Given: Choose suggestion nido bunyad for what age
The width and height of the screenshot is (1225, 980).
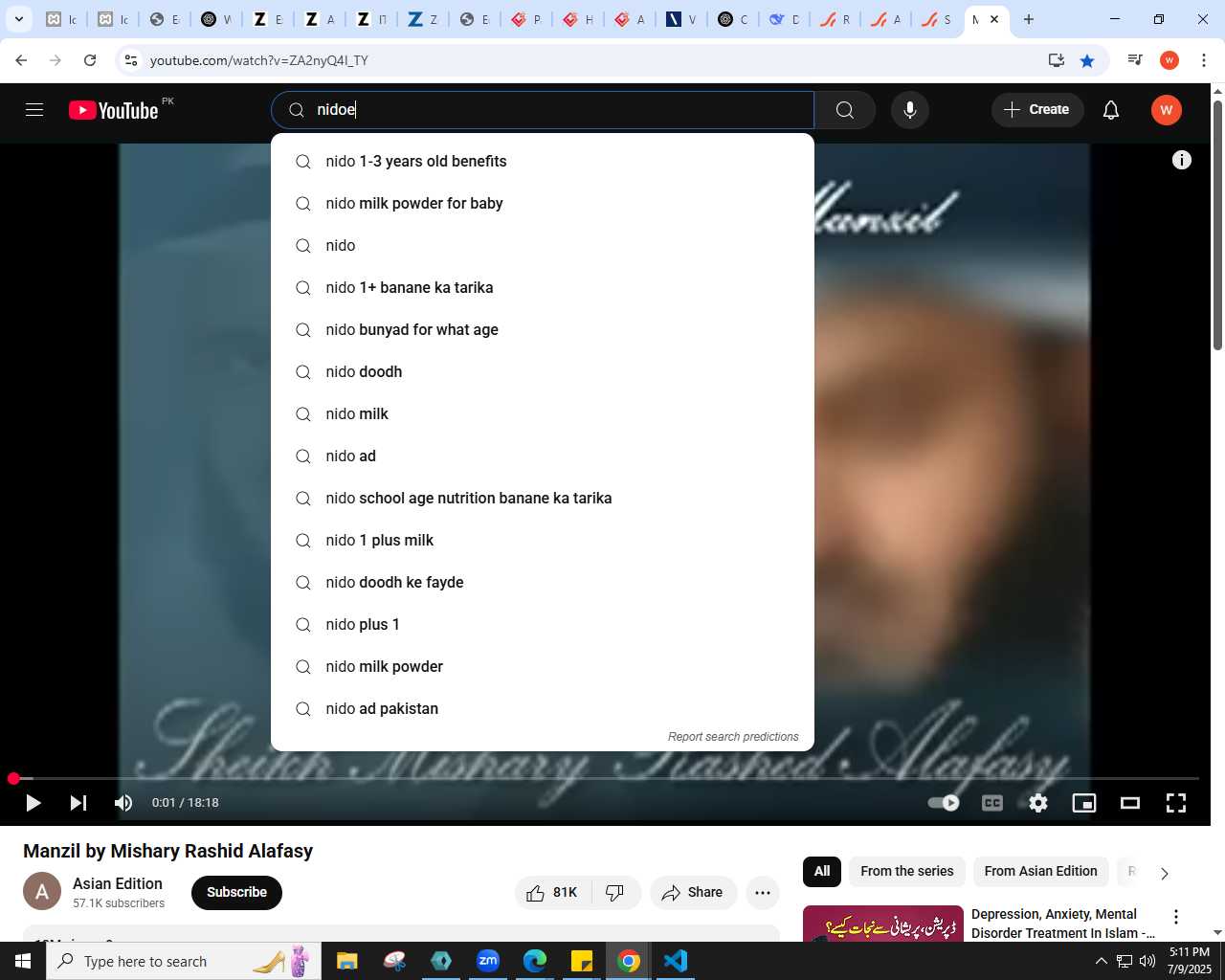Looking at the screenshot, I should 543,329.
